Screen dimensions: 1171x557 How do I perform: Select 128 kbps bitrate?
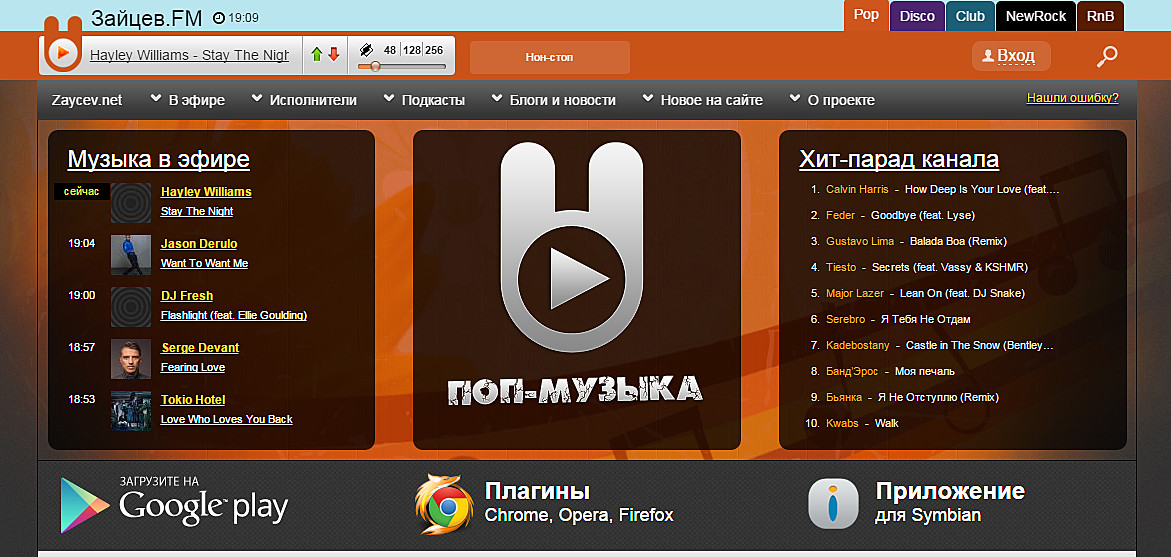click(x=412, y=50)
